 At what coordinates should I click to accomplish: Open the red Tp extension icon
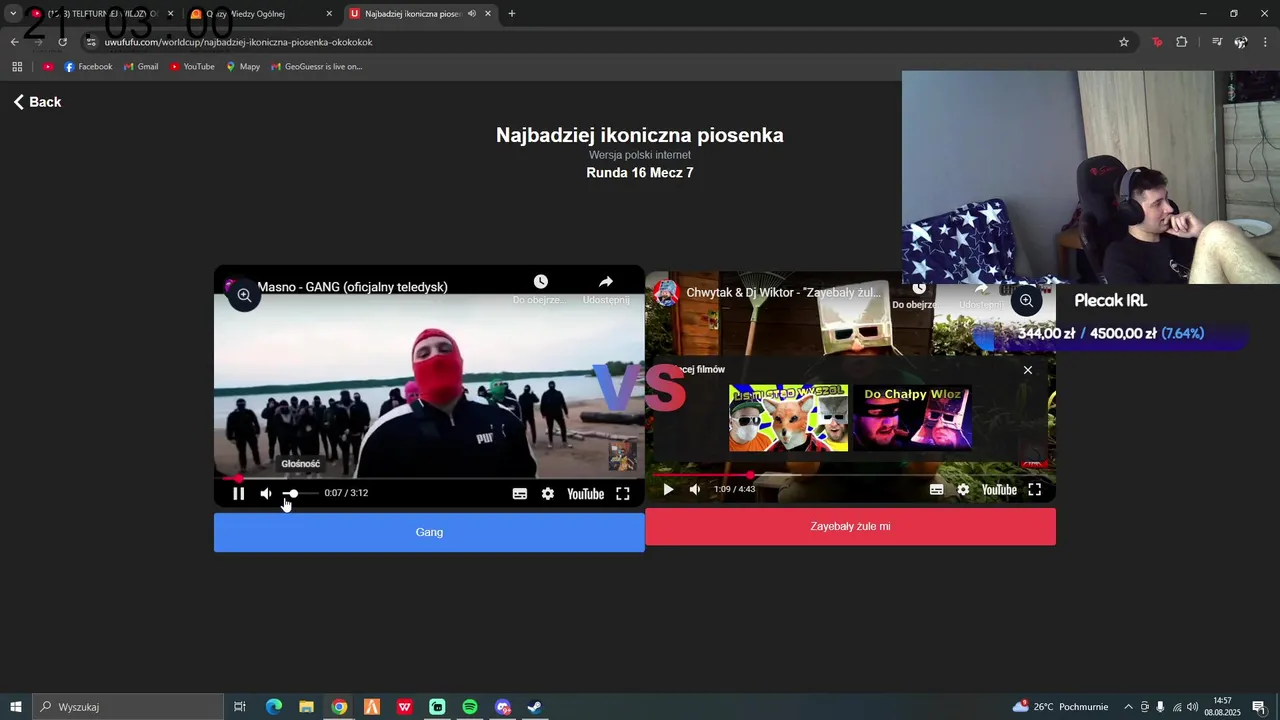pyautogui.click(x=1157, y=42)
